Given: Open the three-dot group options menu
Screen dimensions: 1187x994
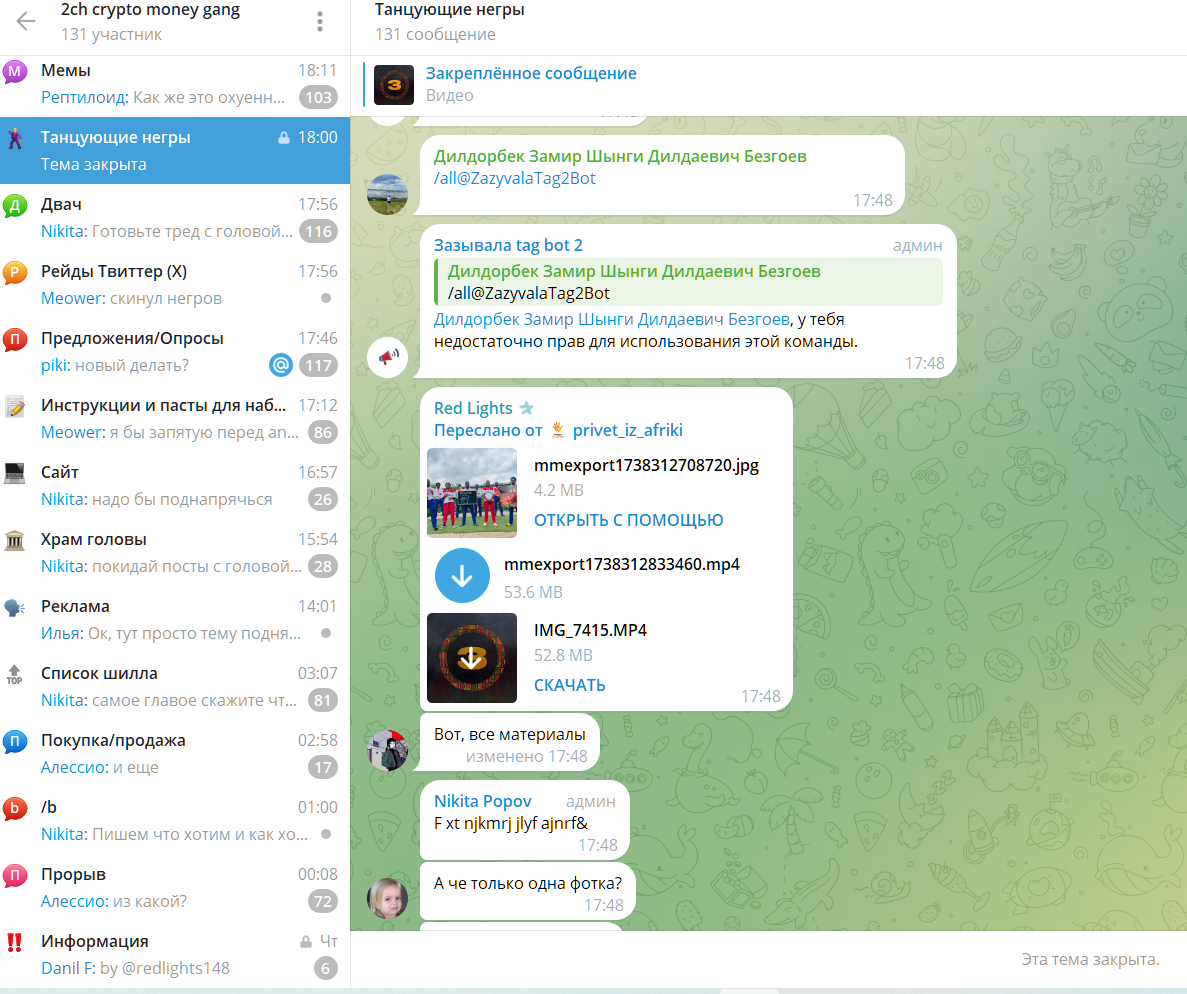Looking at the screenshot, I should pyautogui.click(x=320, y=21).
